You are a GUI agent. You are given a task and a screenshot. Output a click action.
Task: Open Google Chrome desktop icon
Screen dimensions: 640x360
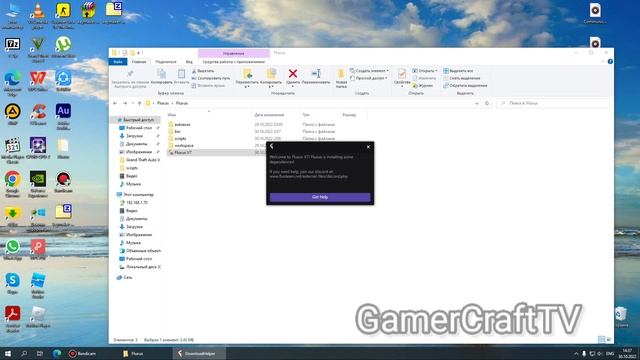13,184
